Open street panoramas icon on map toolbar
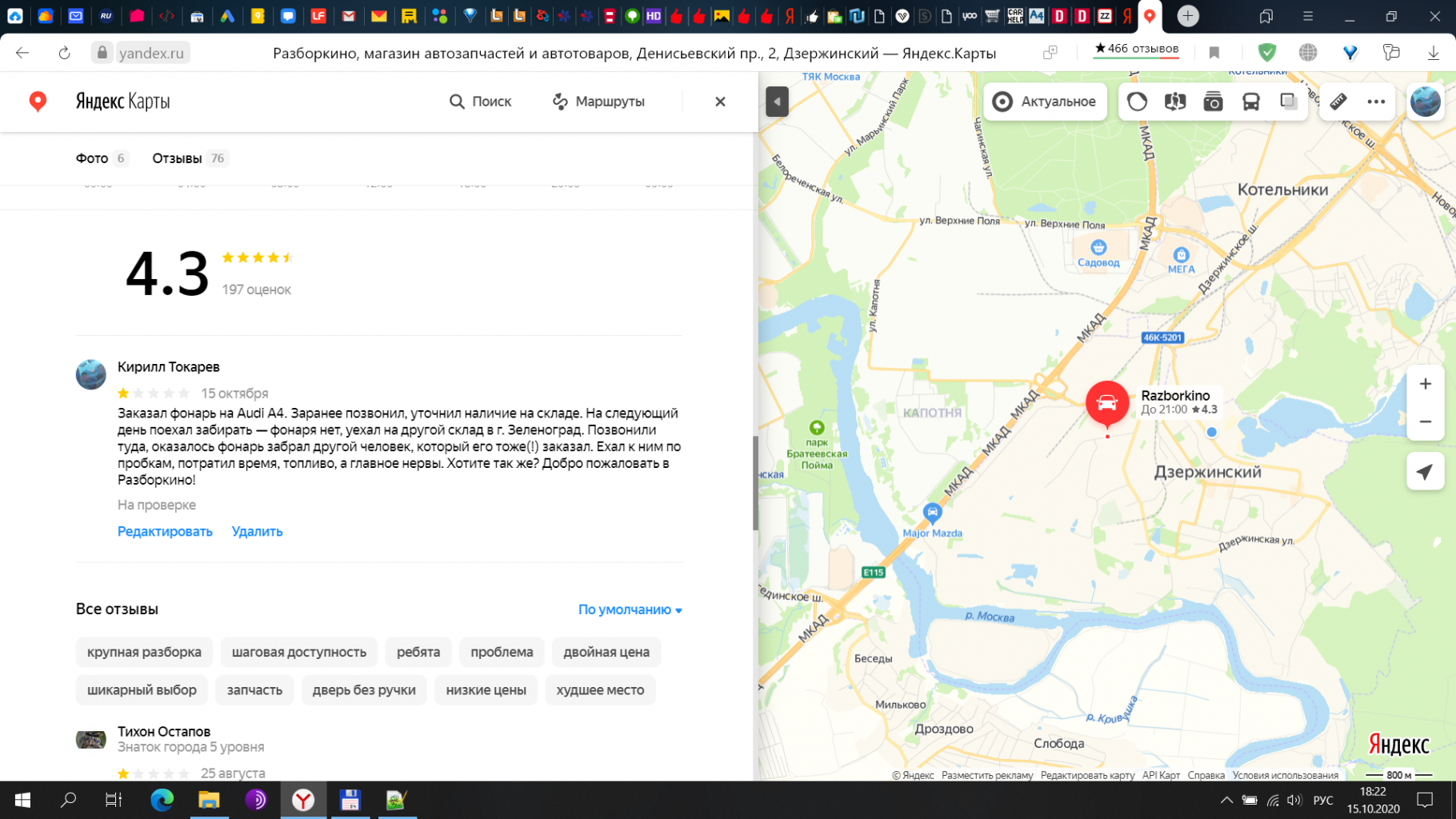1456x819 pixels. (1175, 102)
